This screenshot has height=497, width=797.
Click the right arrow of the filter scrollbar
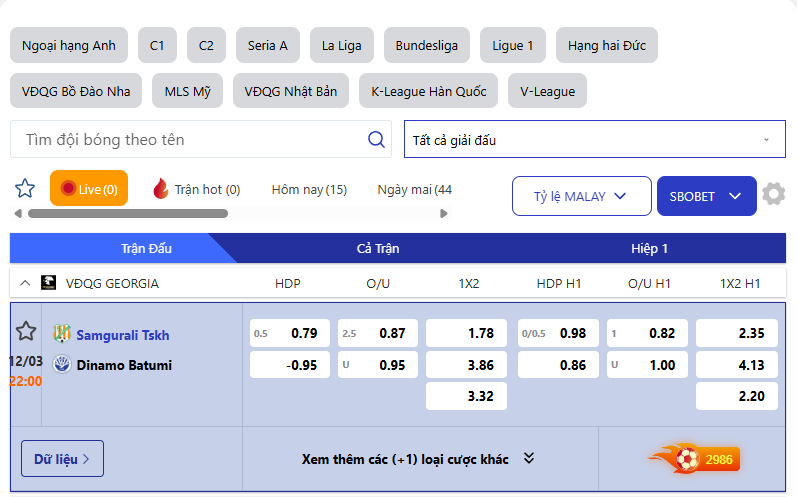pyautogui.click(x=444, y=213)
